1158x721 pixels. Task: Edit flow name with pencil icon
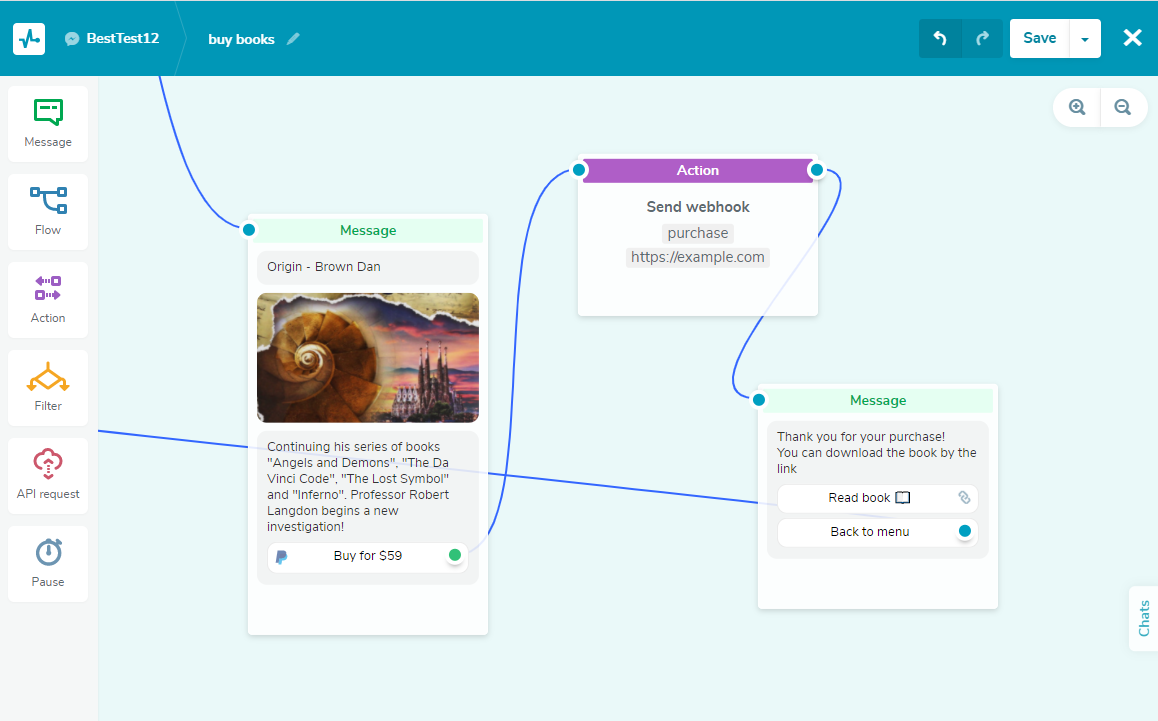pos(293,39)
